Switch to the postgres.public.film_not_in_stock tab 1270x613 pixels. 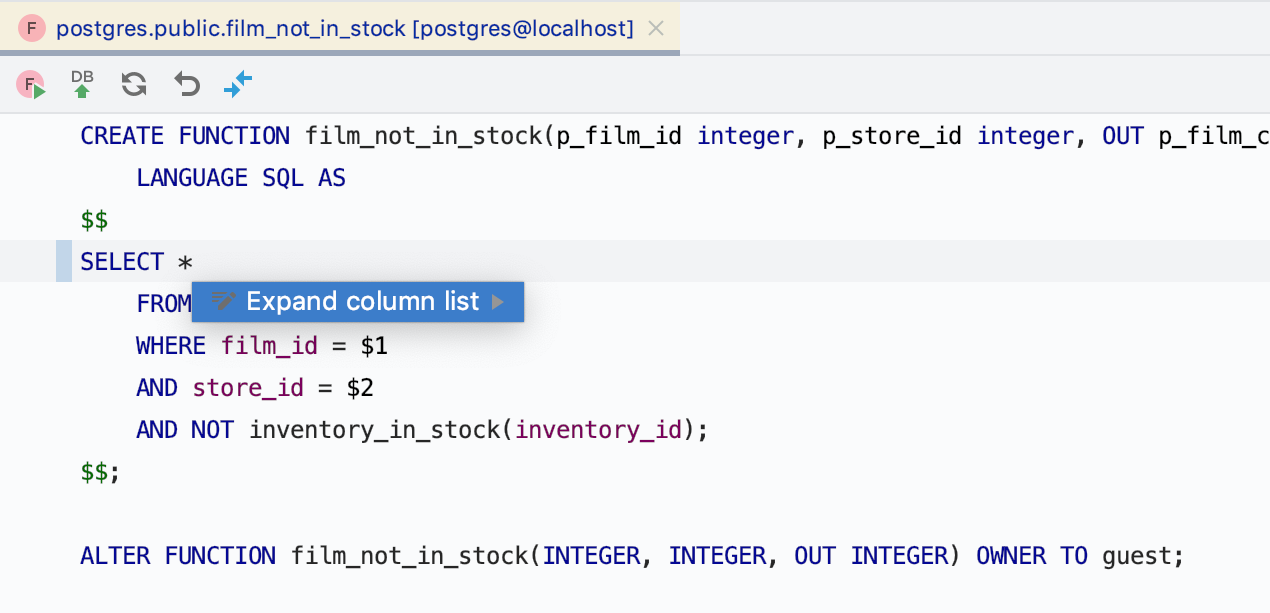(x=344, y=29)
